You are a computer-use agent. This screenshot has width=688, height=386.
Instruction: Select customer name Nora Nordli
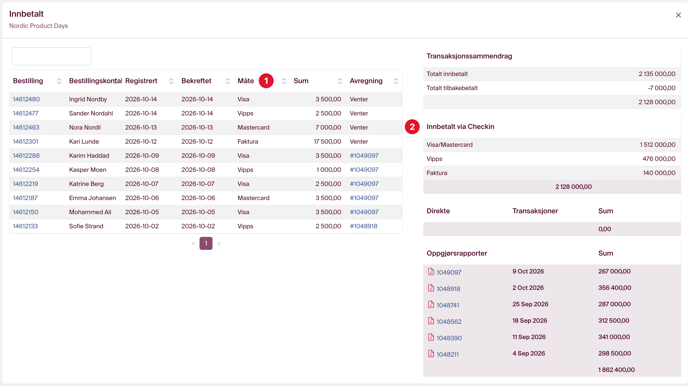click(85, 127)
